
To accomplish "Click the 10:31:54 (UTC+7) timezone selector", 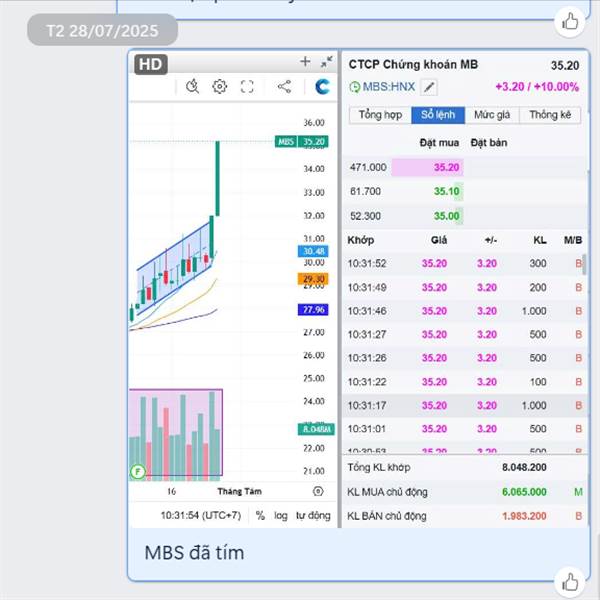I will [x=201, y=515].
